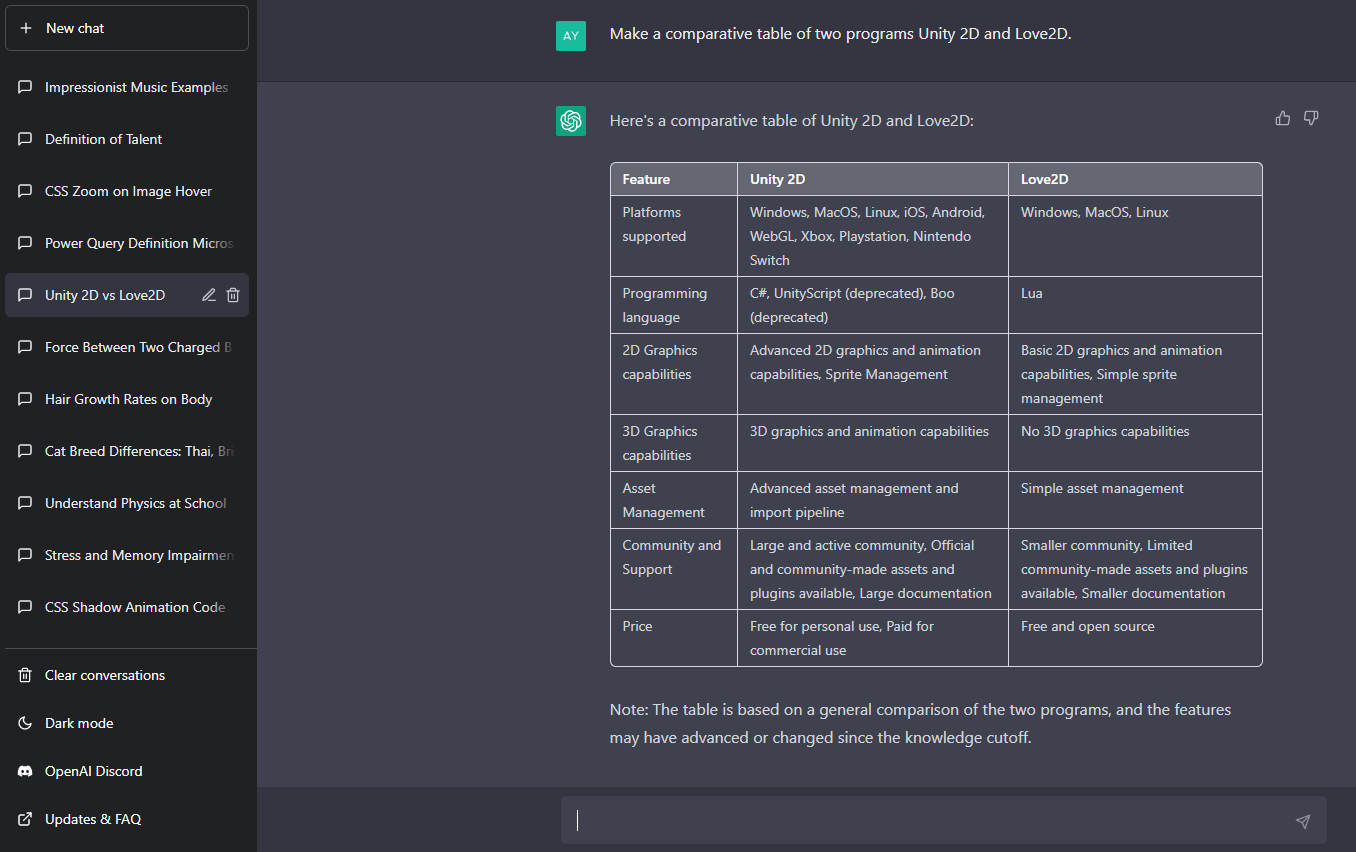Click the Love2D column header
Image resolution: width=1356 pixels, height=852 pixels.
1135,179
